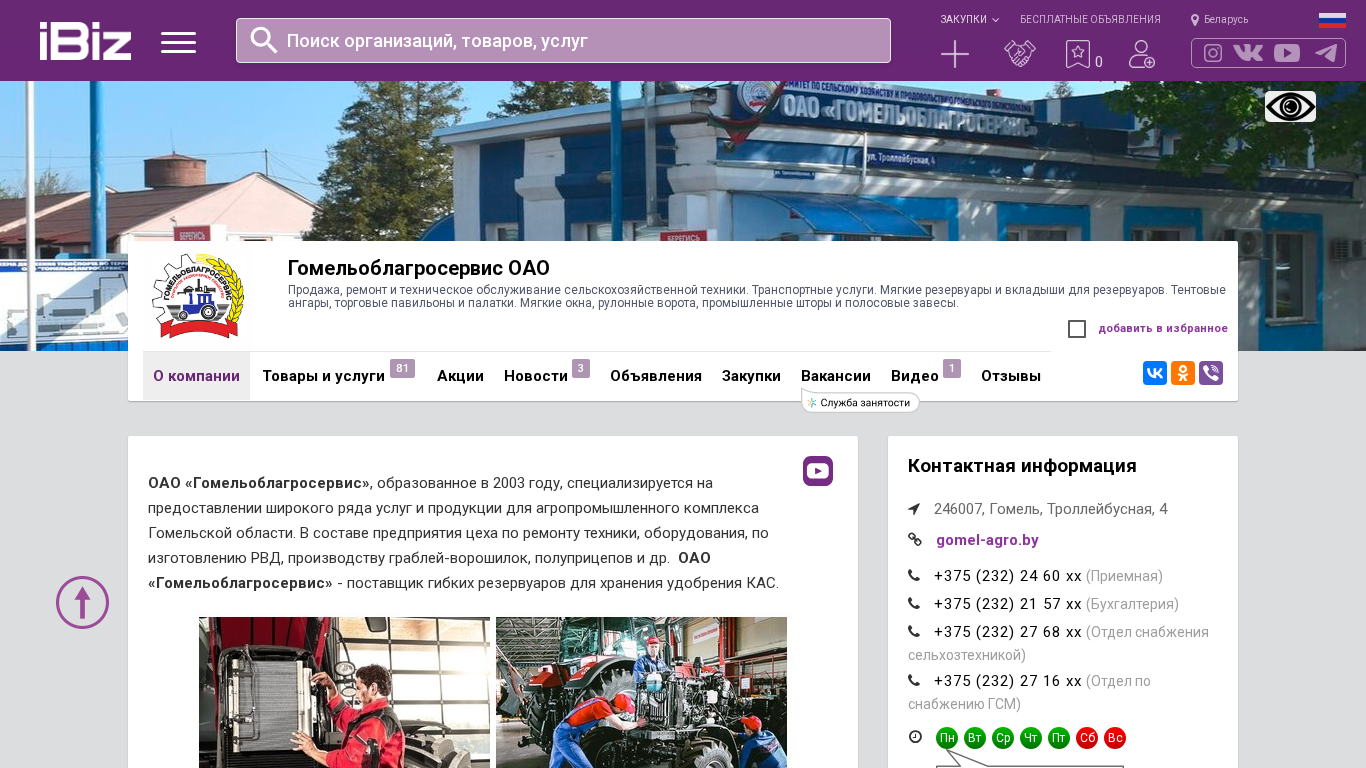Open the hamburger main menu
The image size is (1366, 768).
[179, 42]
